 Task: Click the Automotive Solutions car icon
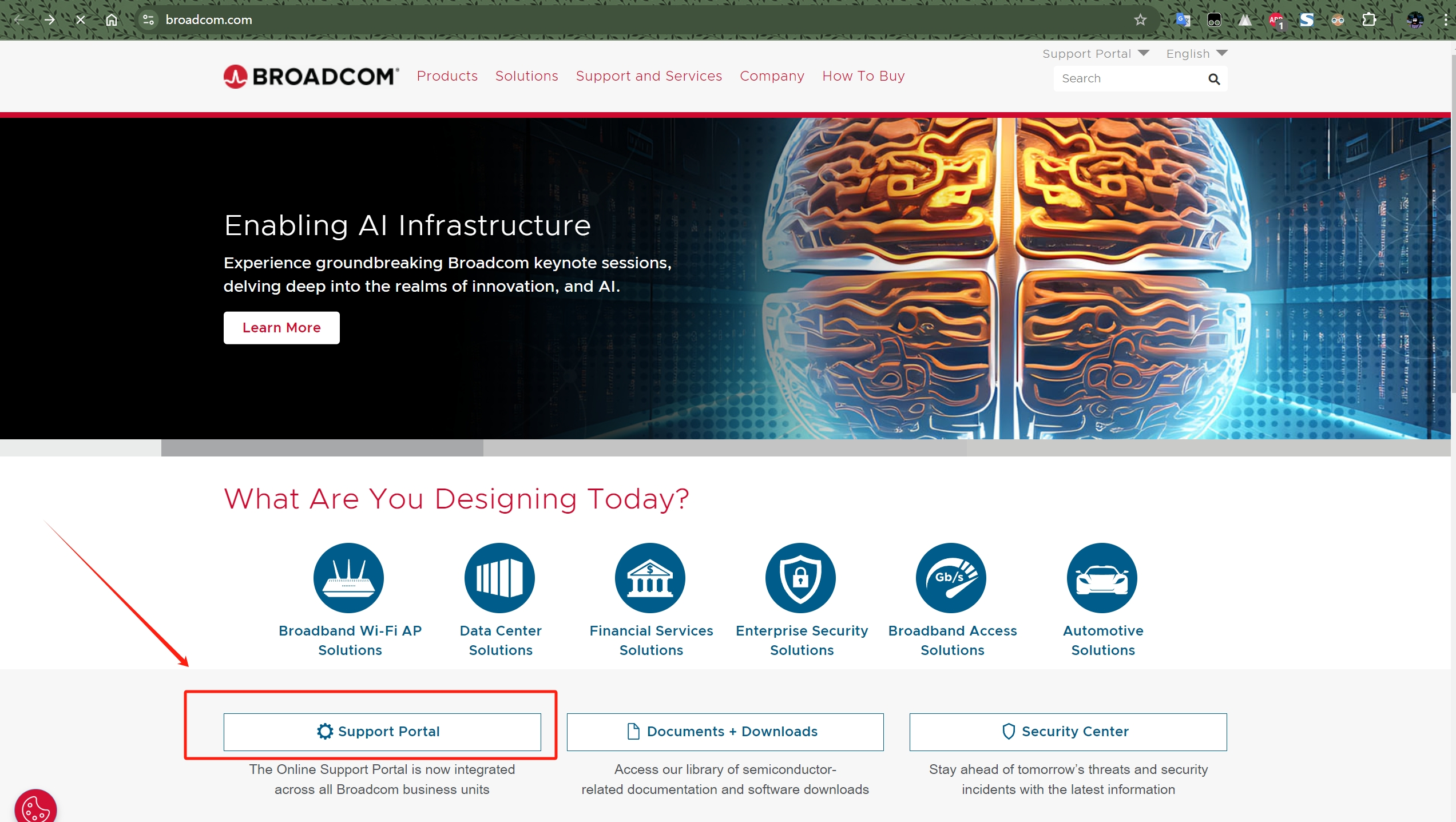1102,577
